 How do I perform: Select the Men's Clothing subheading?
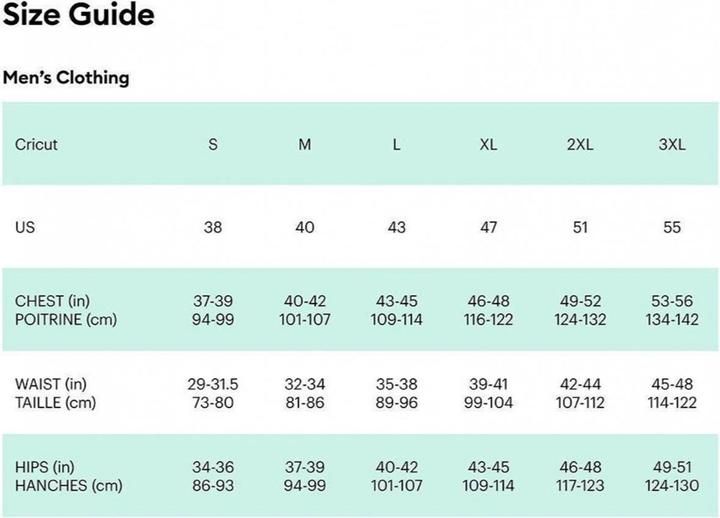click(66, 78)
